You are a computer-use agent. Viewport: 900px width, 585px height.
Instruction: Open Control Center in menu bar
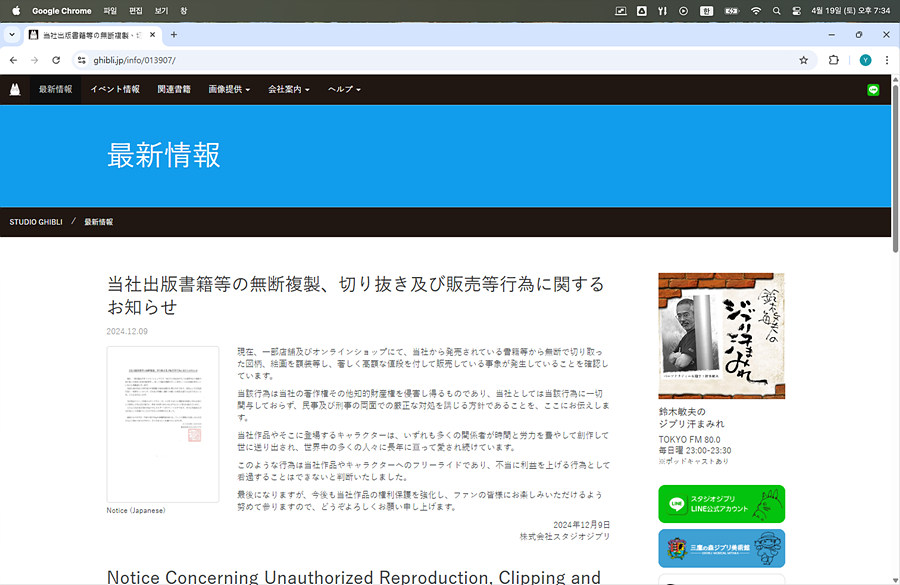click(x=796, y=11)
